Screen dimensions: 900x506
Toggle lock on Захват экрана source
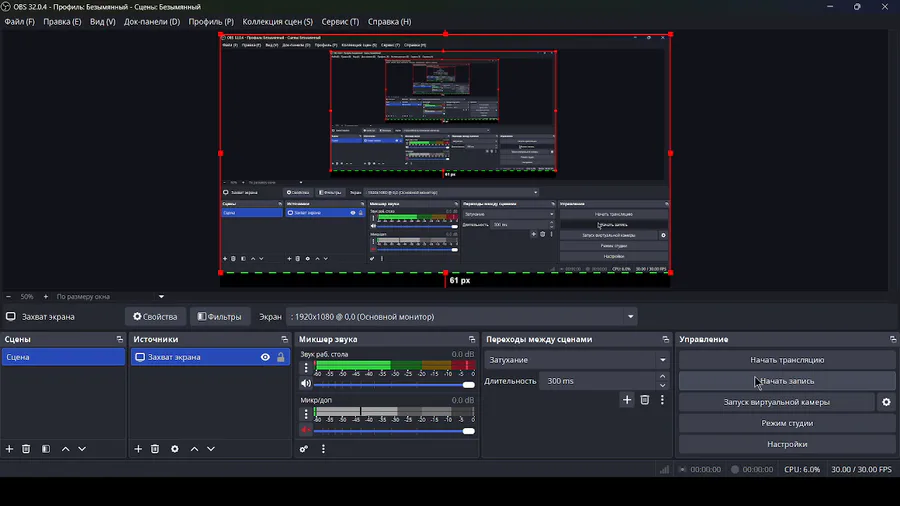(x=281, y=357)
